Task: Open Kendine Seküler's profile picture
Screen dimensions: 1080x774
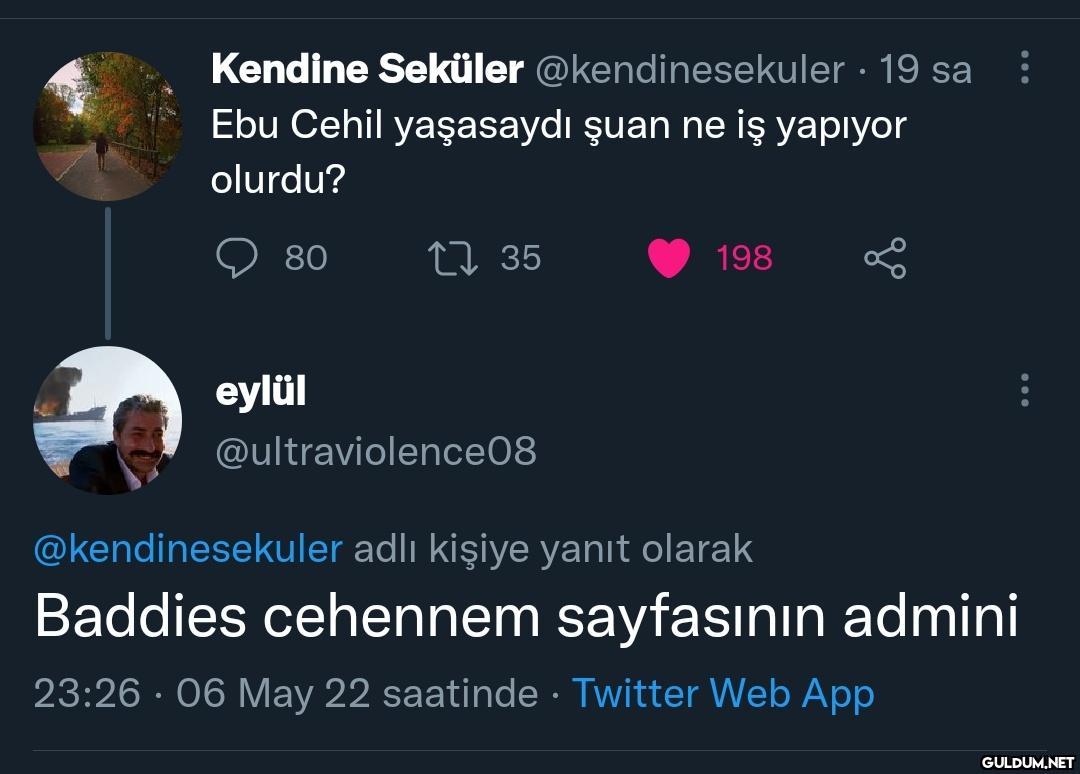Action: point(108,126)
